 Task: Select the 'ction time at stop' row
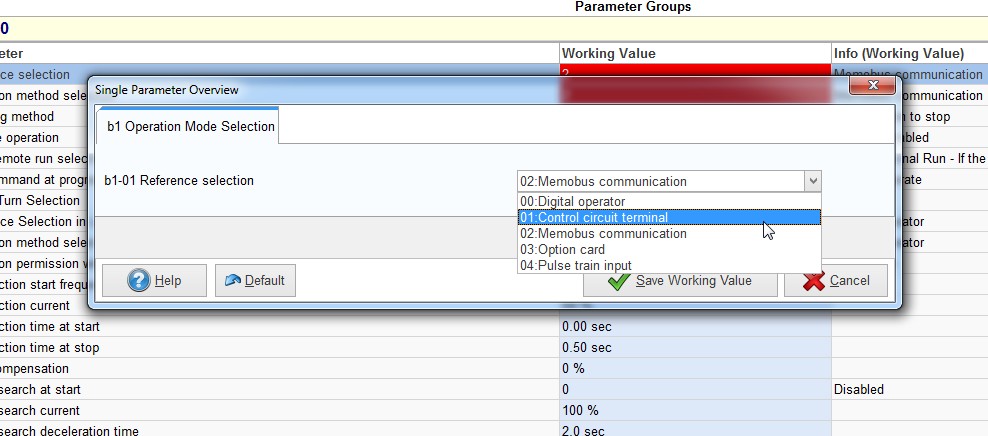coord(280,348)
